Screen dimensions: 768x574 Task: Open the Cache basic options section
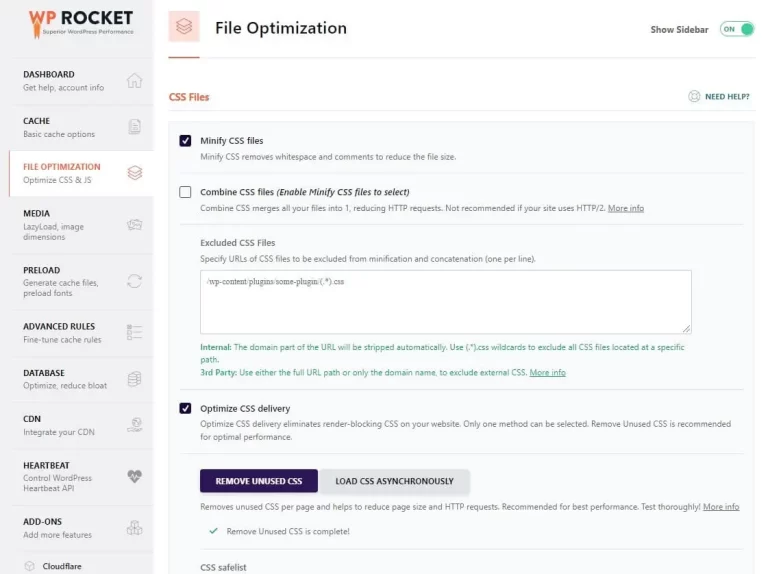[x=82, y=127]
